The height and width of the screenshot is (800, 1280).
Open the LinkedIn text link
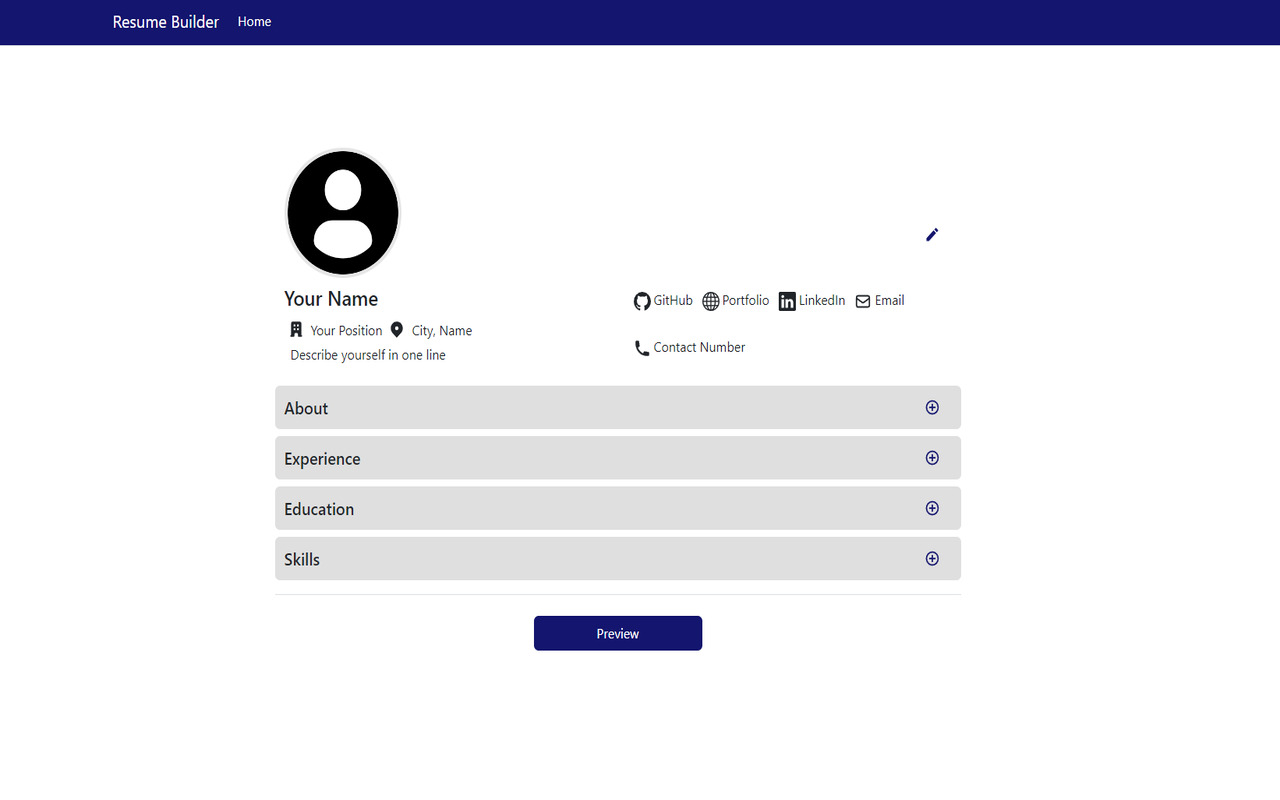(x=822, y=300)
